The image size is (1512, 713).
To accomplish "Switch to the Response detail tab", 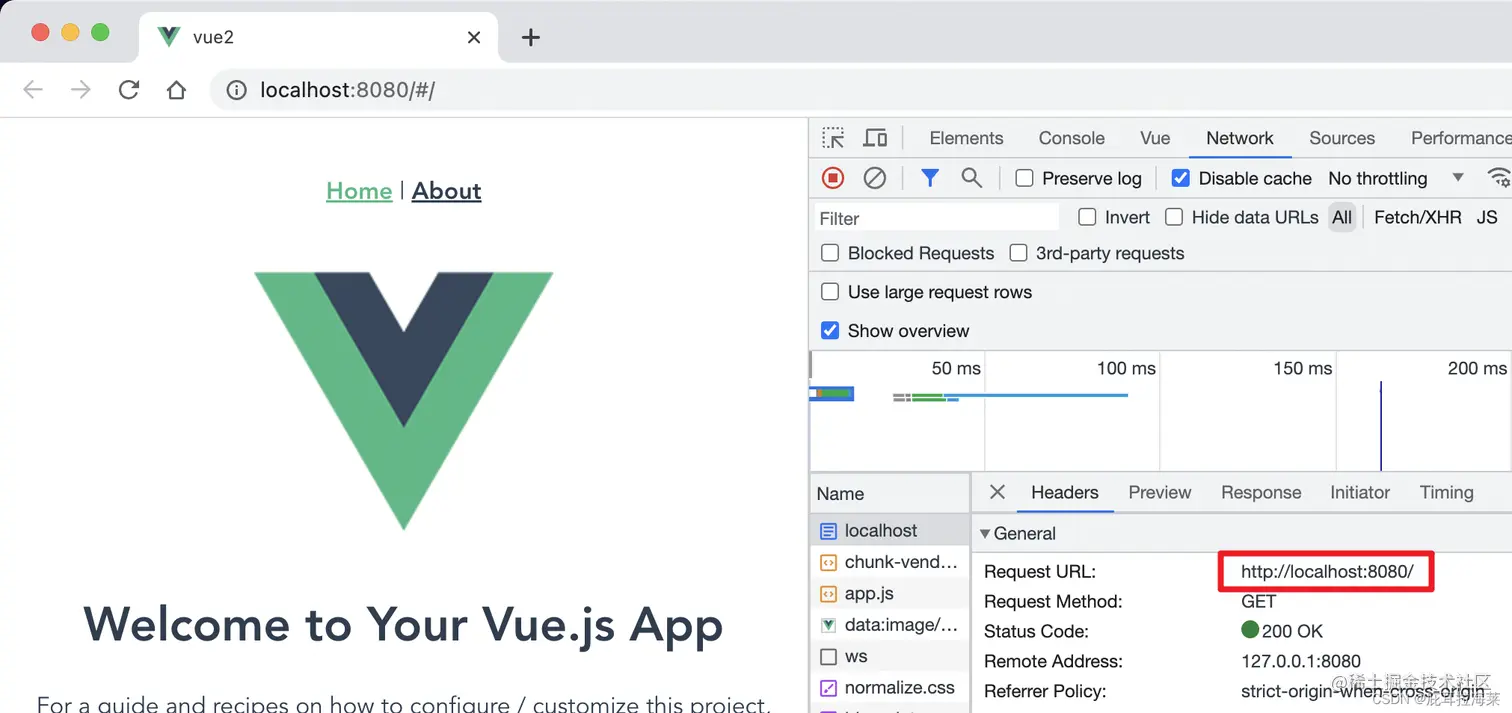I will click(1261, 492).
